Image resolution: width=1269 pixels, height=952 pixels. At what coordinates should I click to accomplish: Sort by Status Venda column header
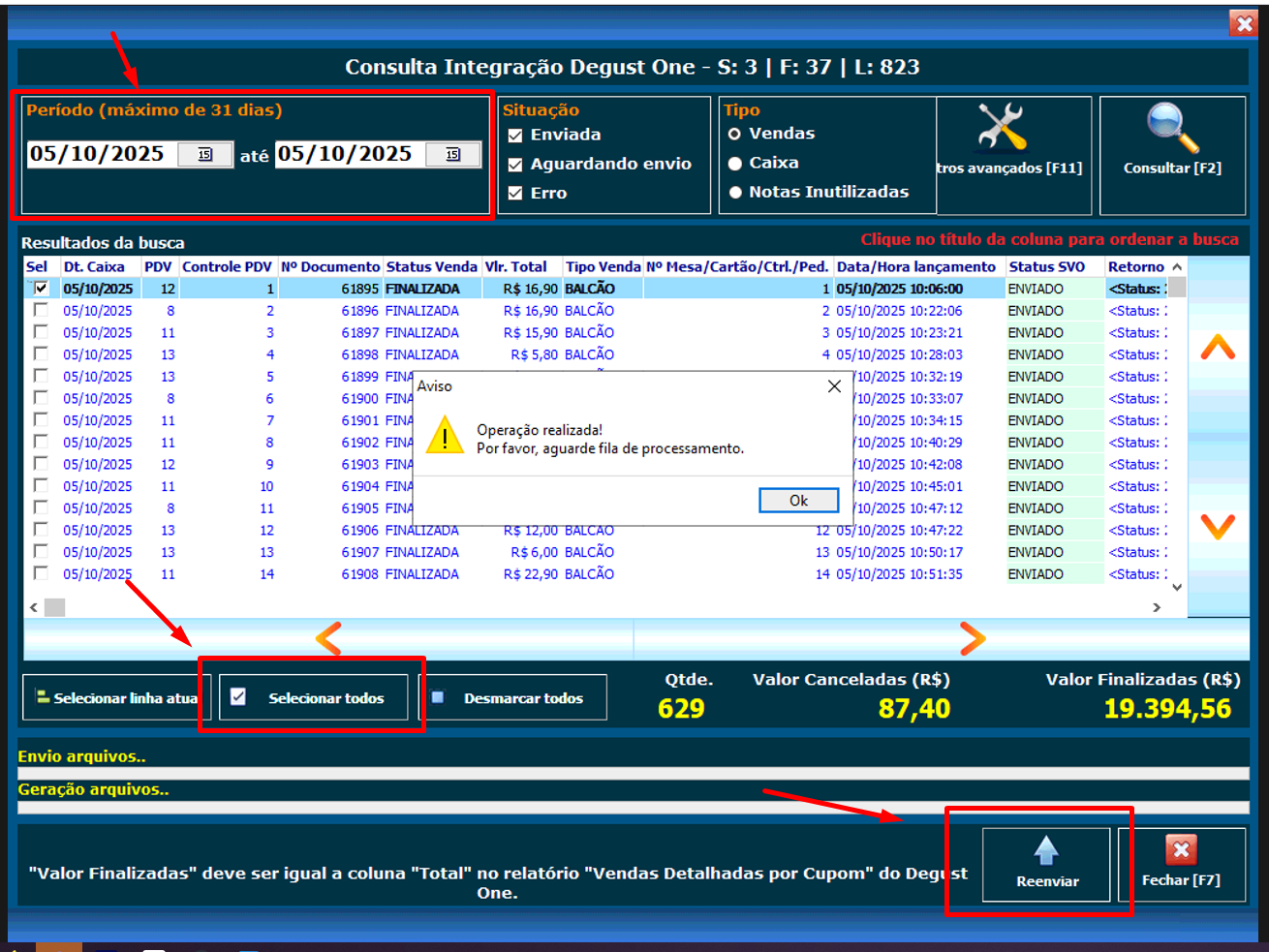[432, 267]
